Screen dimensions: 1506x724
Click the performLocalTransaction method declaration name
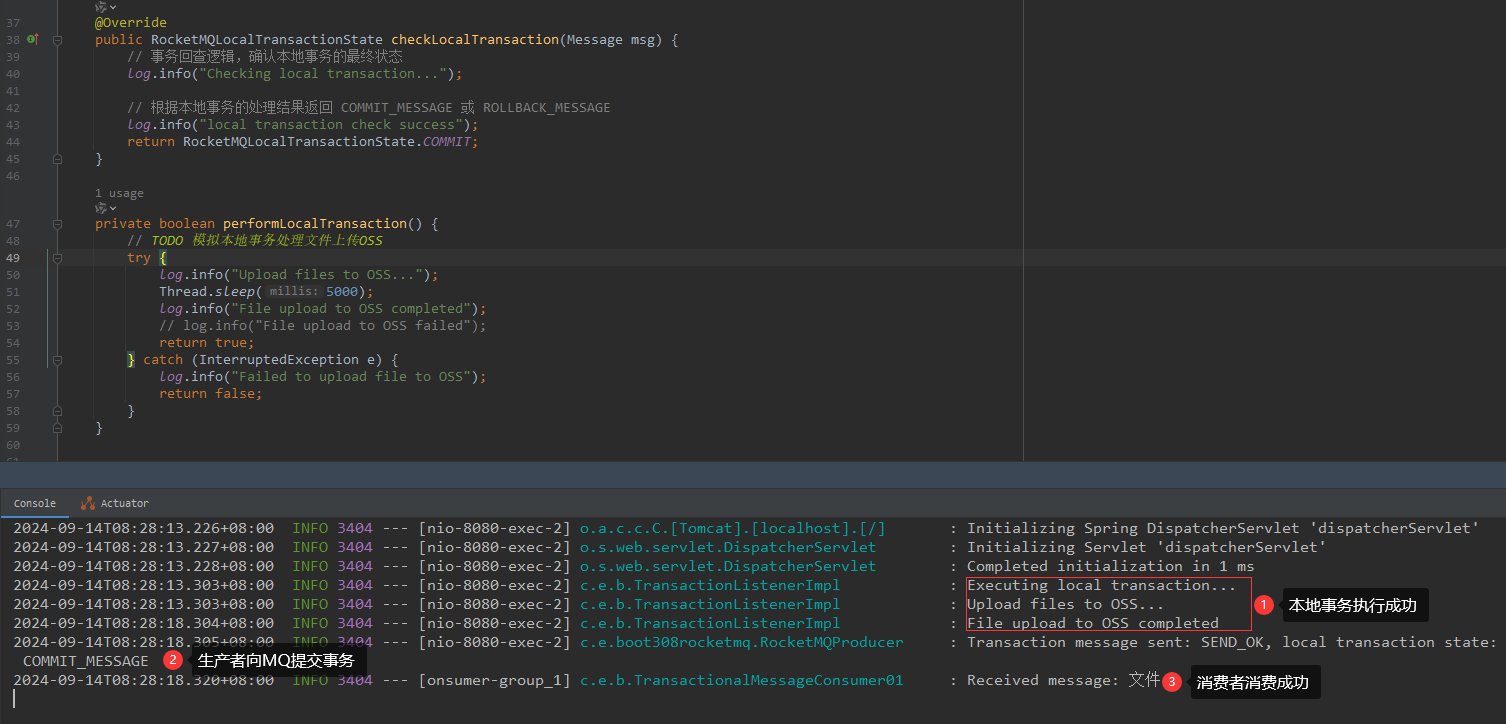click(315, 224)
